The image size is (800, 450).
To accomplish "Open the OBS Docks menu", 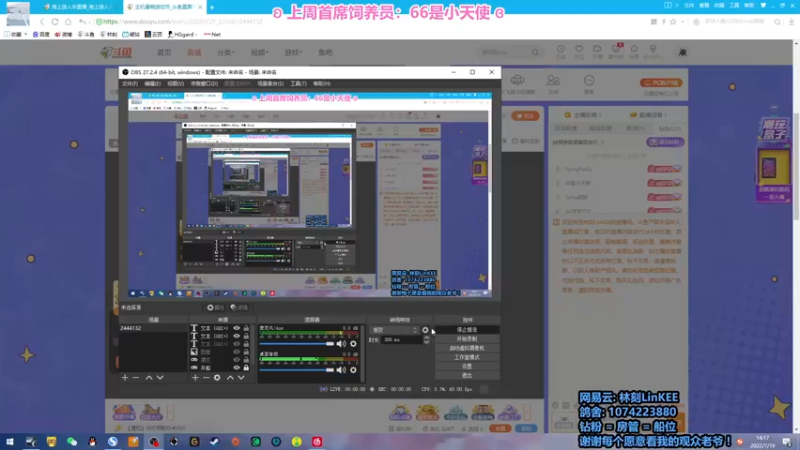I will tap(204, 84).
